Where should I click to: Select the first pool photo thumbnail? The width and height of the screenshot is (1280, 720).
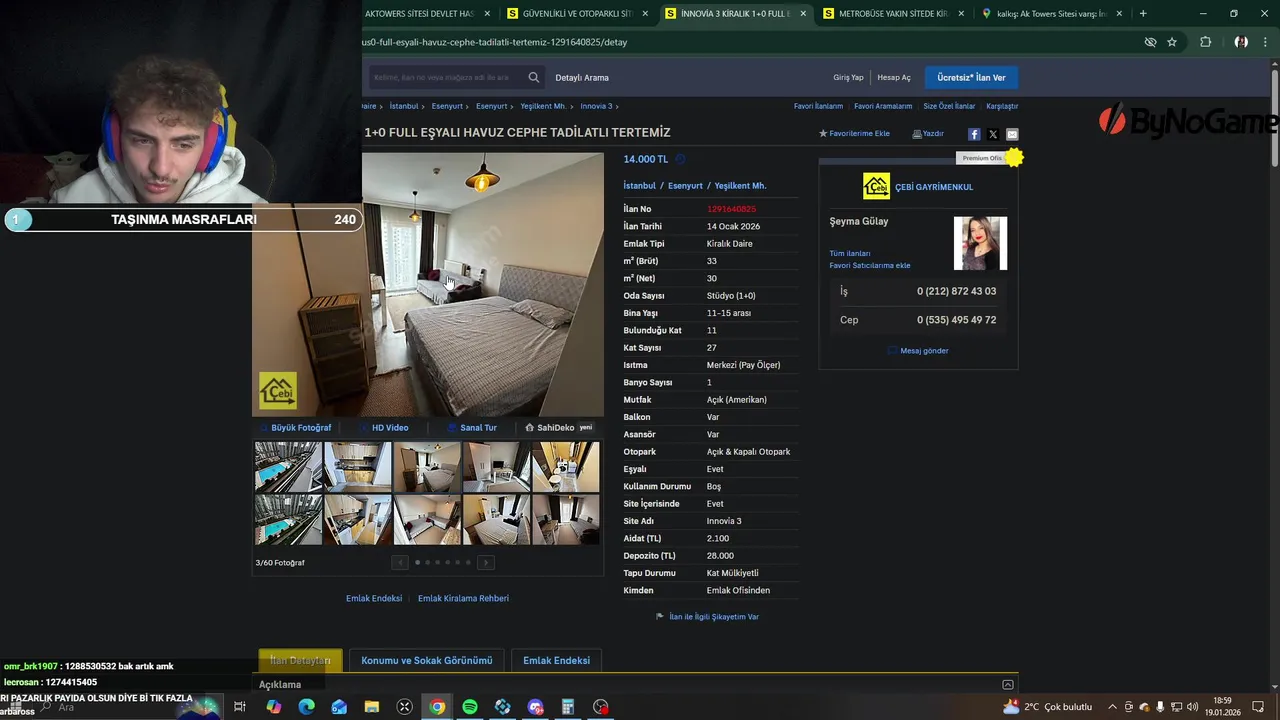(288, 467)
